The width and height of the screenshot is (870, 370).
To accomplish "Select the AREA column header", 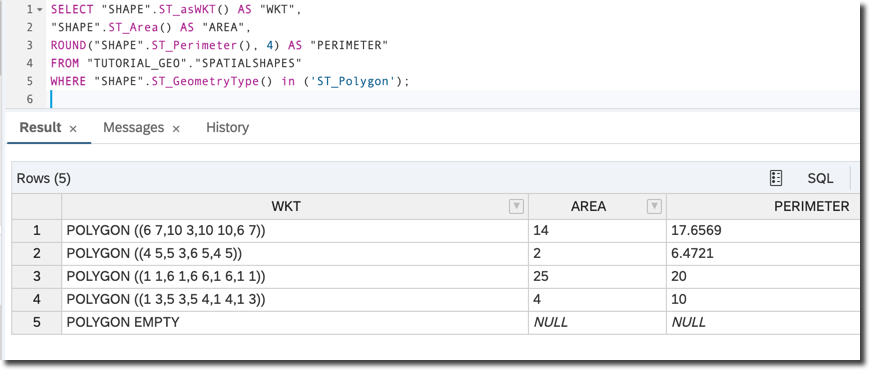I will click(598, 207).
